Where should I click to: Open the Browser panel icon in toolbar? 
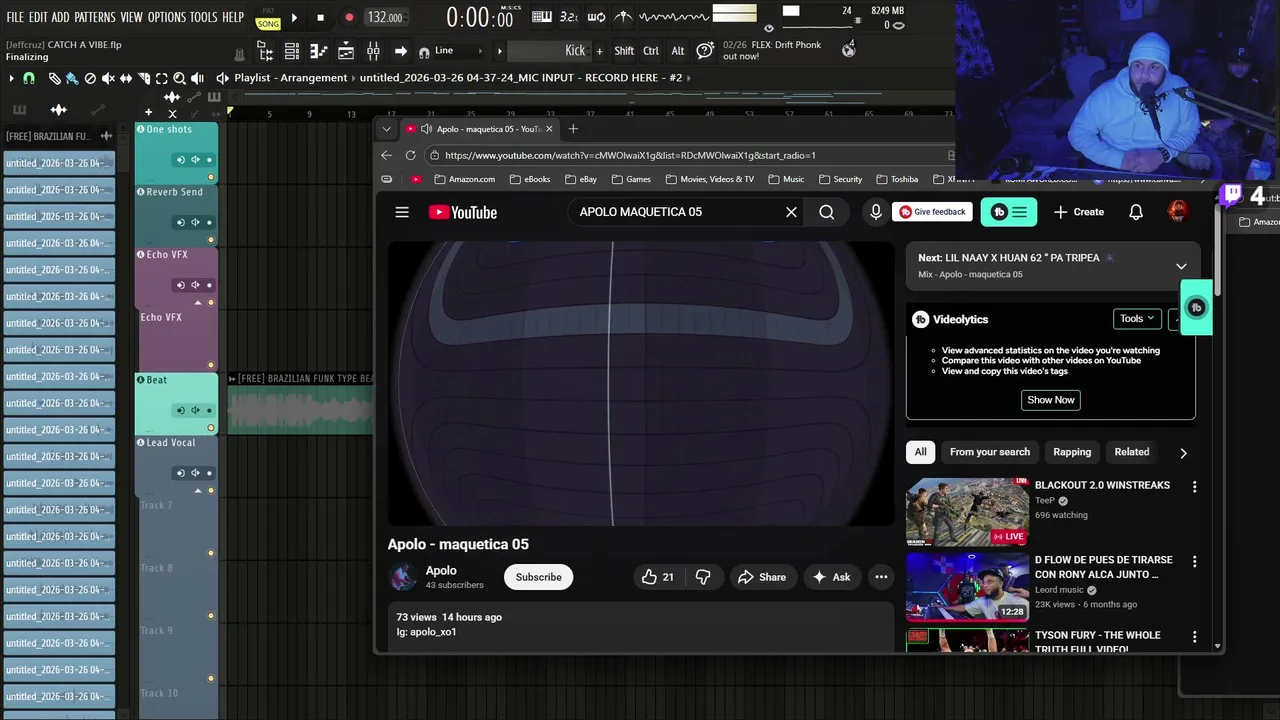coord(266,51)
